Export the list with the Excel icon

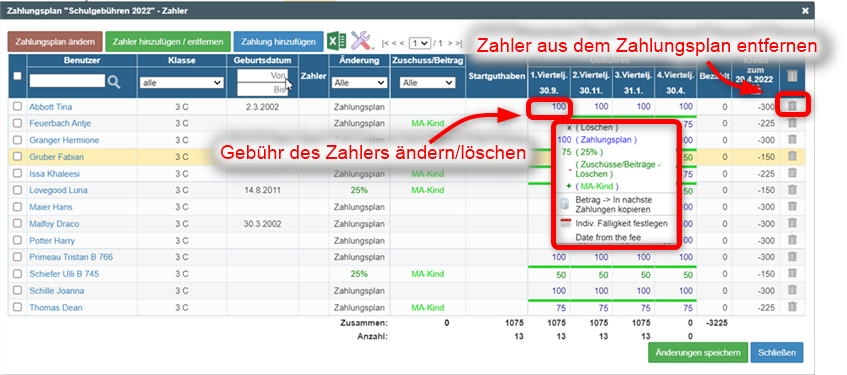337,41
